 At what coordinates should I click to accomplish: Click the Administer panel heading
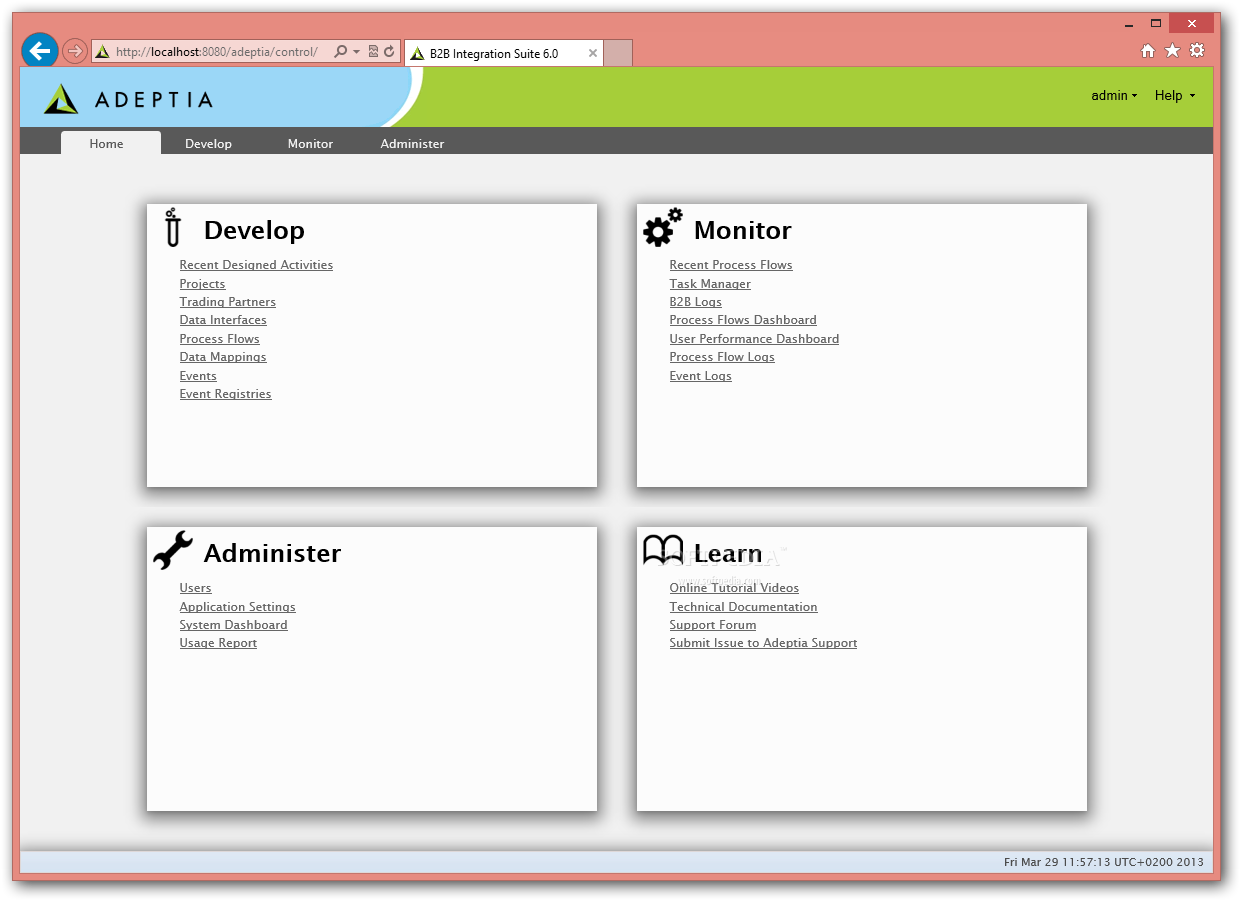pos(272,553)
